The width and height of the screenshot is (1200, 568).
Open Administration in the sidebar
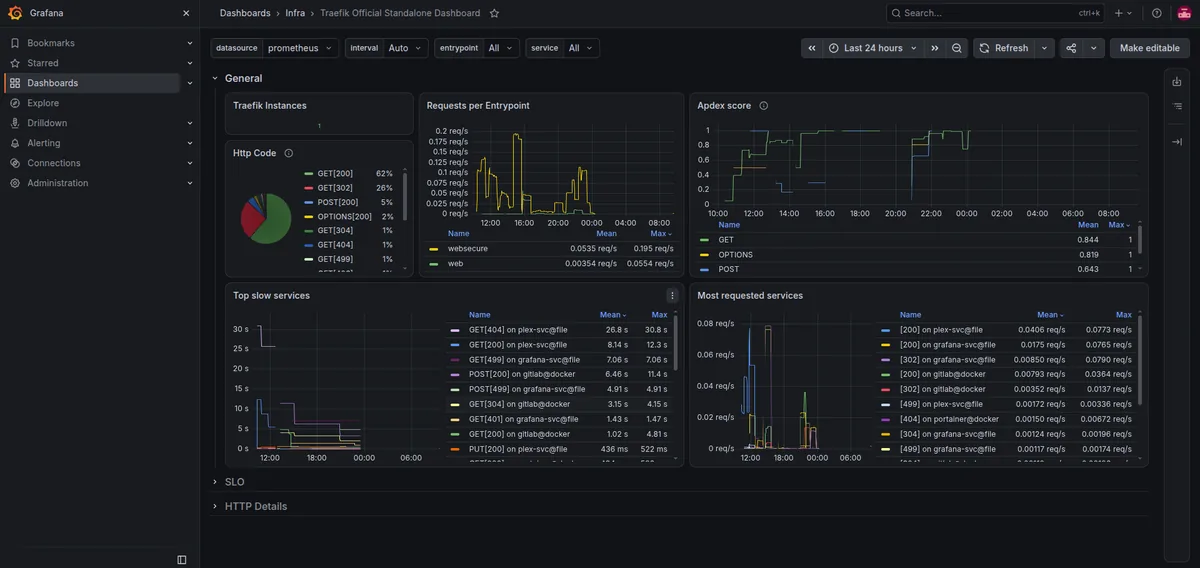click(58, 183)
